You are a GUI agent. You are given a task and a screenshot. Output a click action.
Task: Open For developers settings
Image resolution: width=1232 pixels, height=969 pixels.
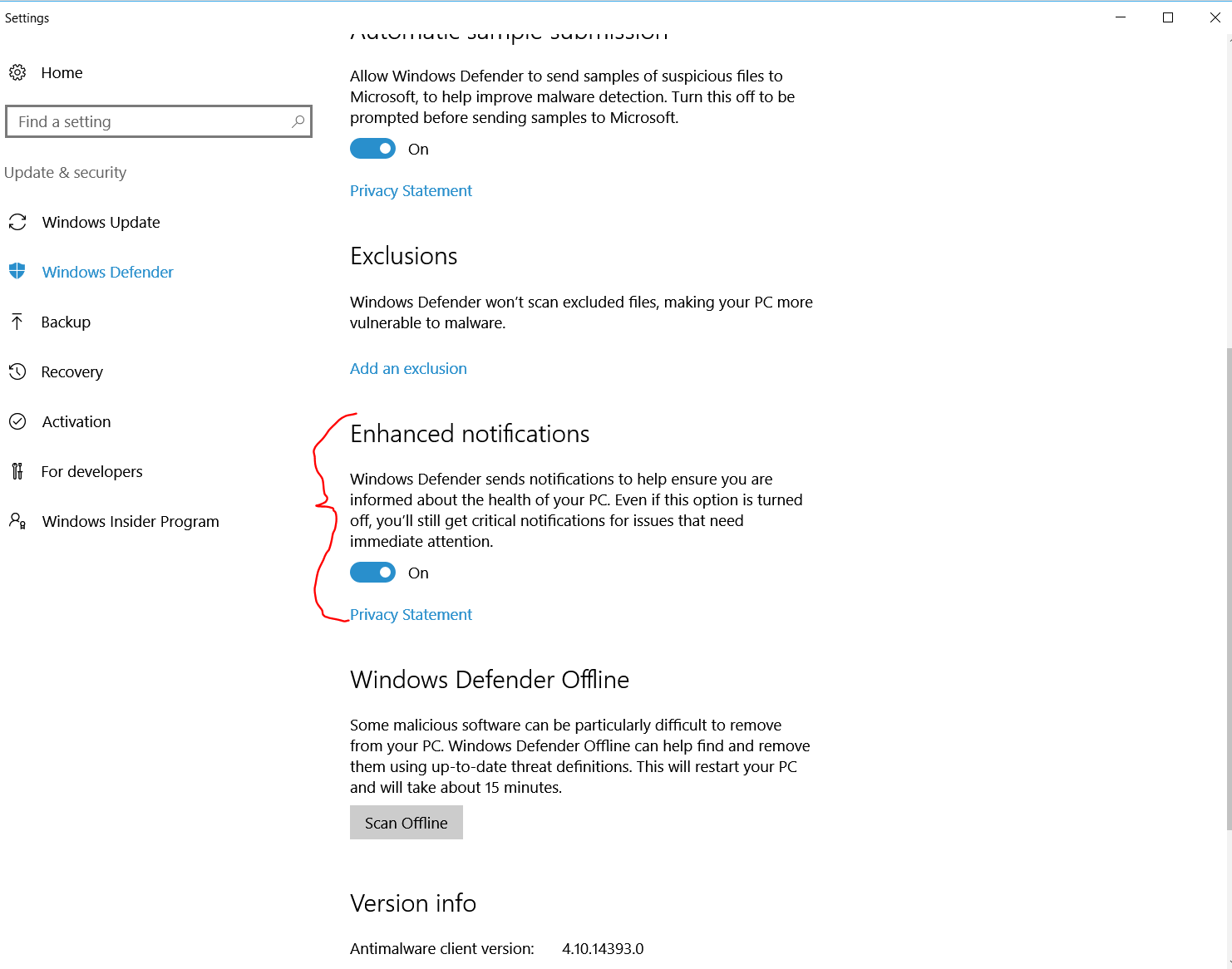(91, 471)
